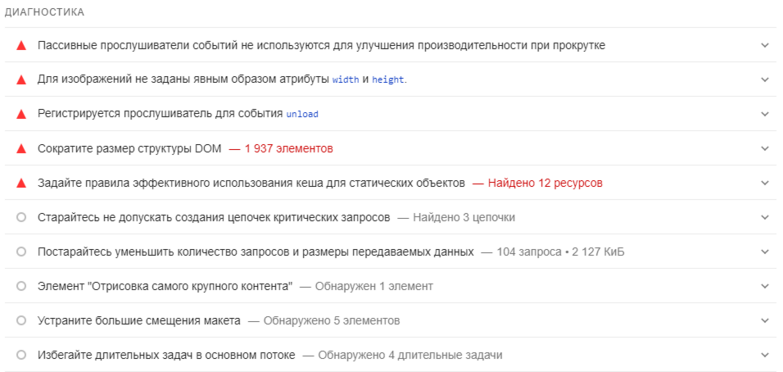
Task: Open 'Избегайте длительных задач' audit title
Action: pos(166,356)
